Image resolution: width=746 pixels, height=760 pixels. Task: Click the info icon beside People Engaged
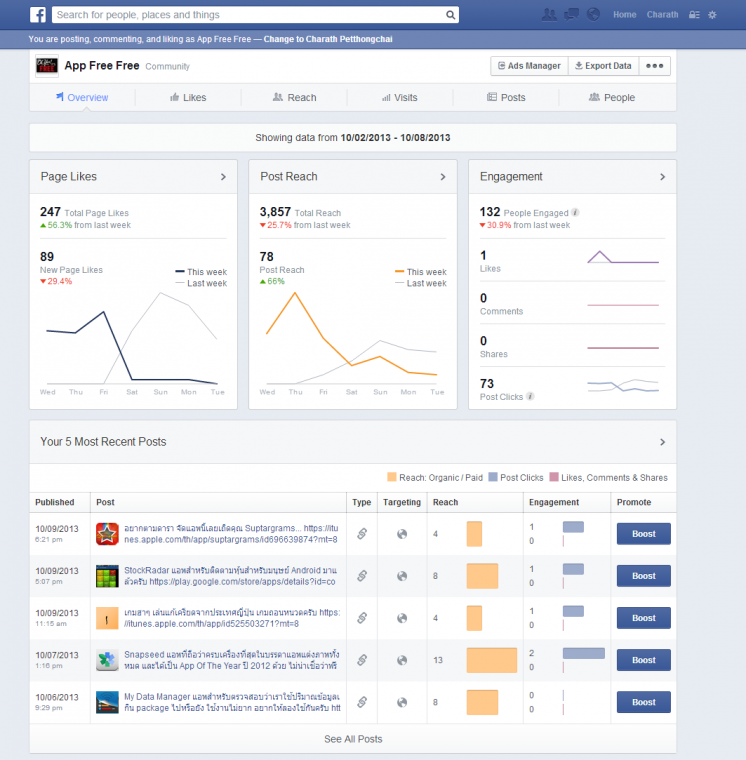click(575, 212)
